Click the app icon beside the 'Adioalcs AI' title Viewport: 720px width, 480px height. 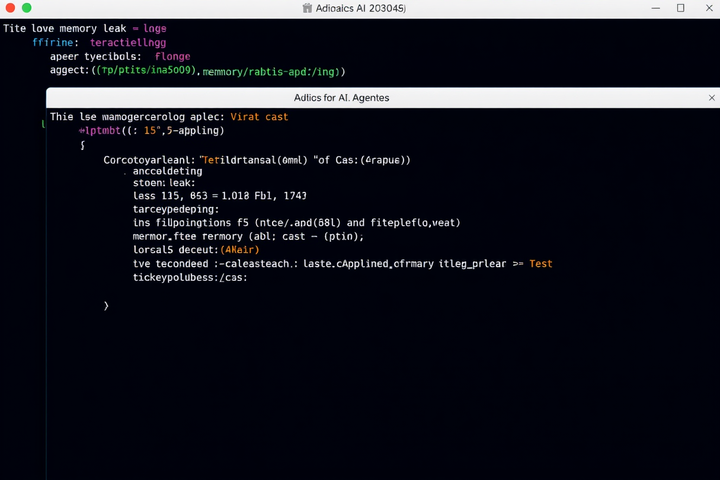(x=307, y=8)
